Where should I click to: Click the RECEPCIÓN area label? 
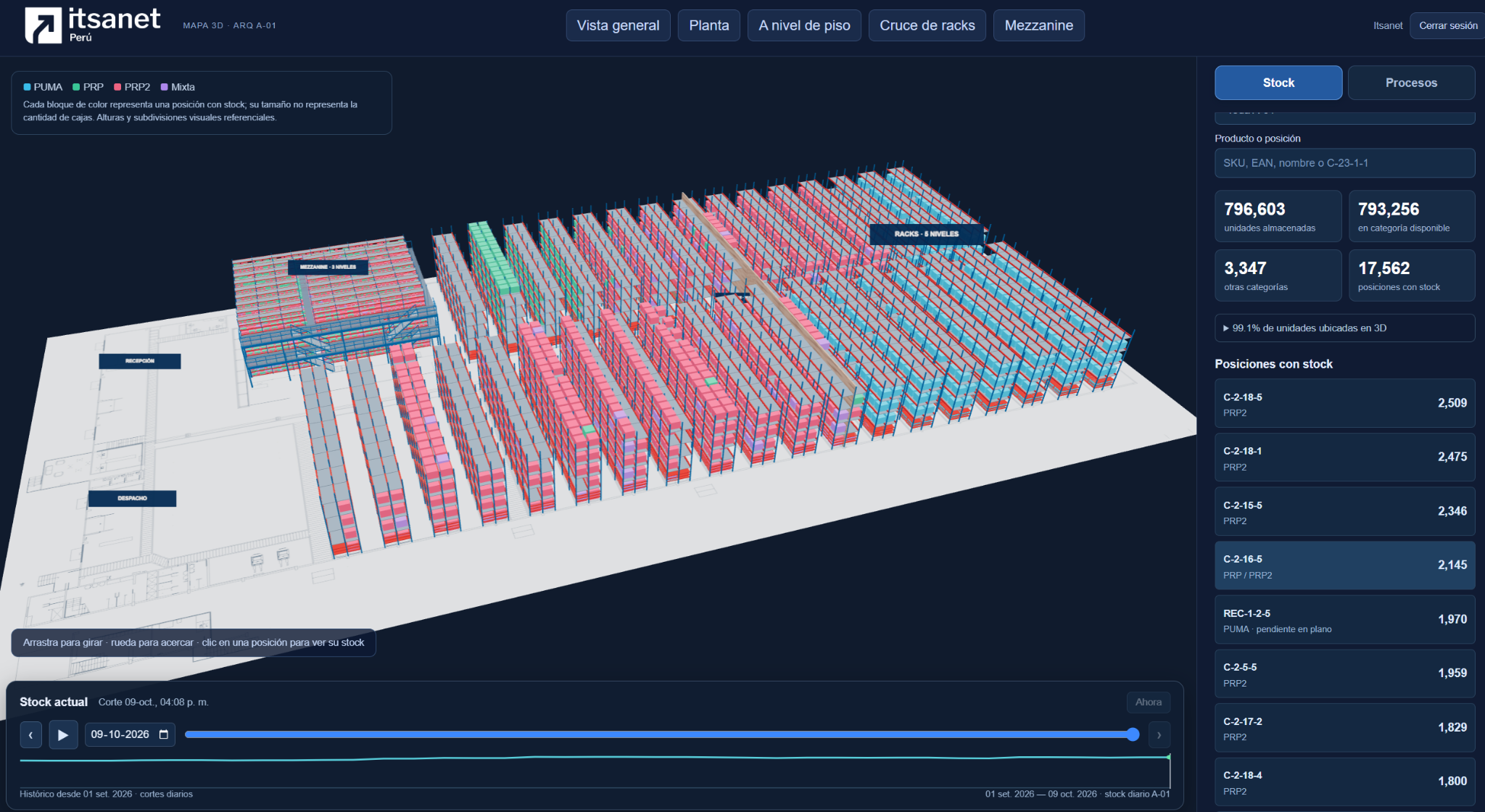click(x=140, y=361)
